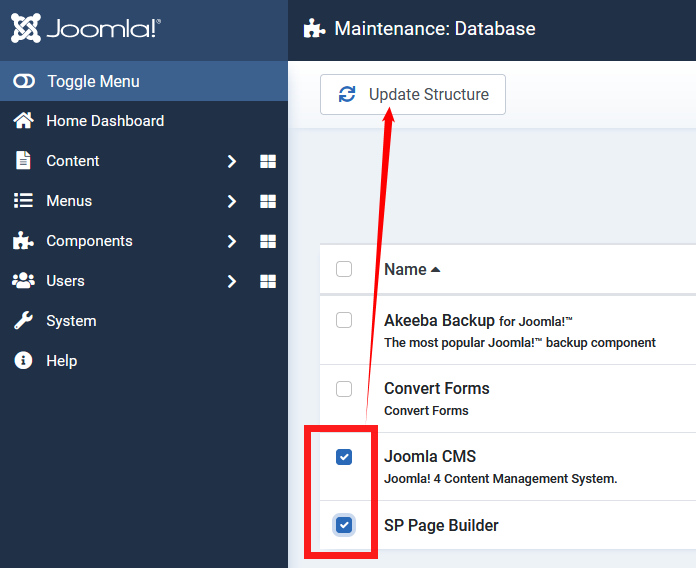696x568 pixels.
Task: Open the Components menu item
Action: 89,241
